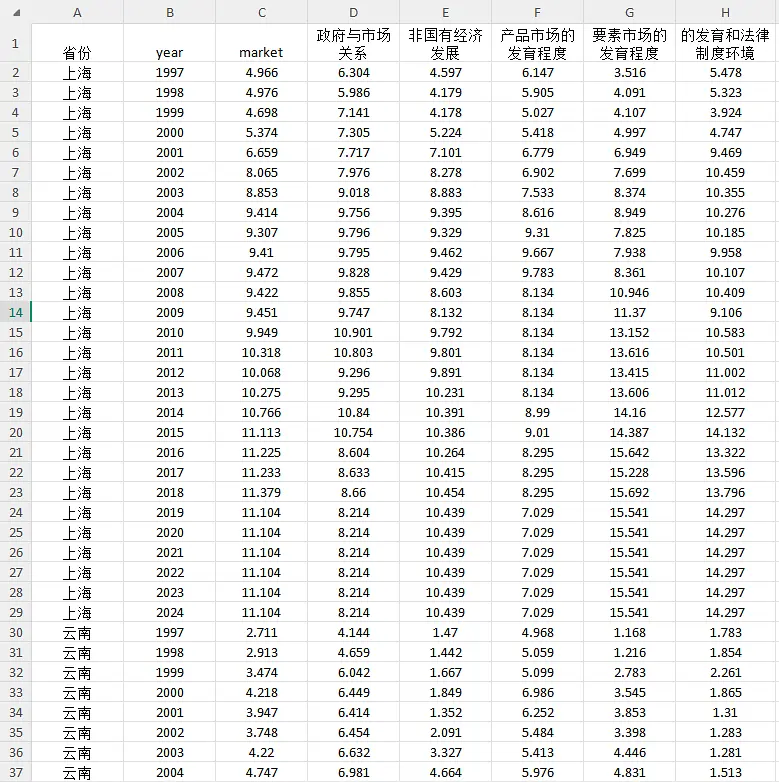
Task: Select market value 4.22
Action: tap(261, 752)
